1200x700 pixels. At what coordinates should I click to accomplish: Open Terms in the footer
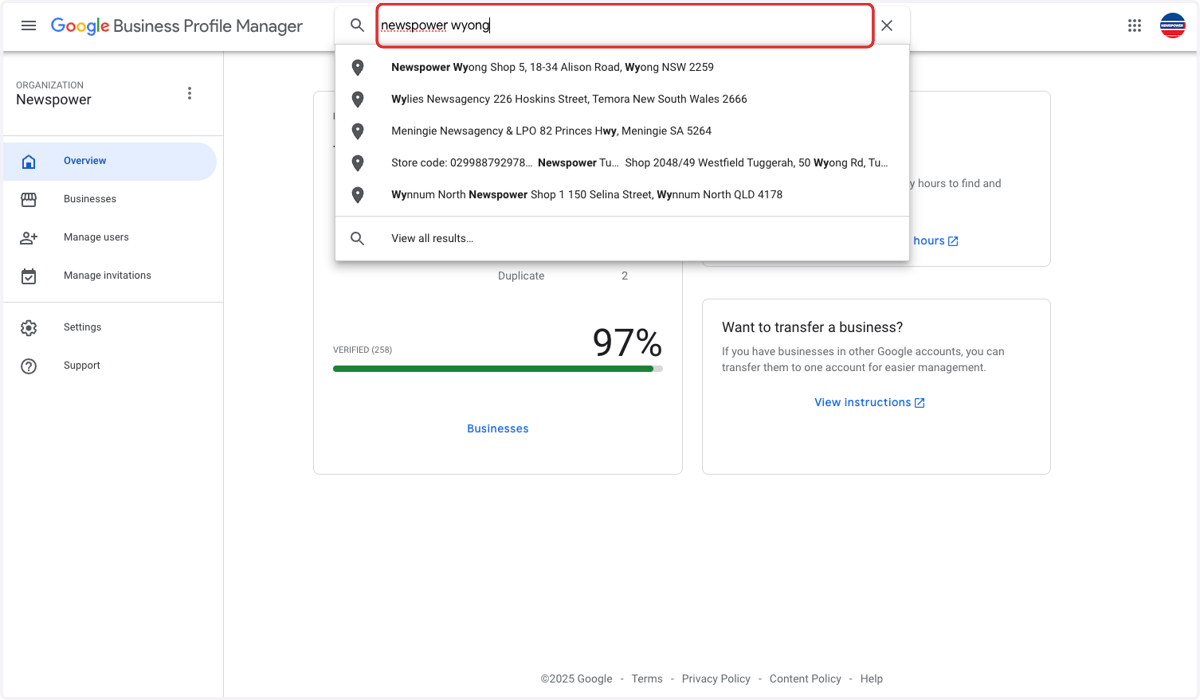(x=647, y=679)
